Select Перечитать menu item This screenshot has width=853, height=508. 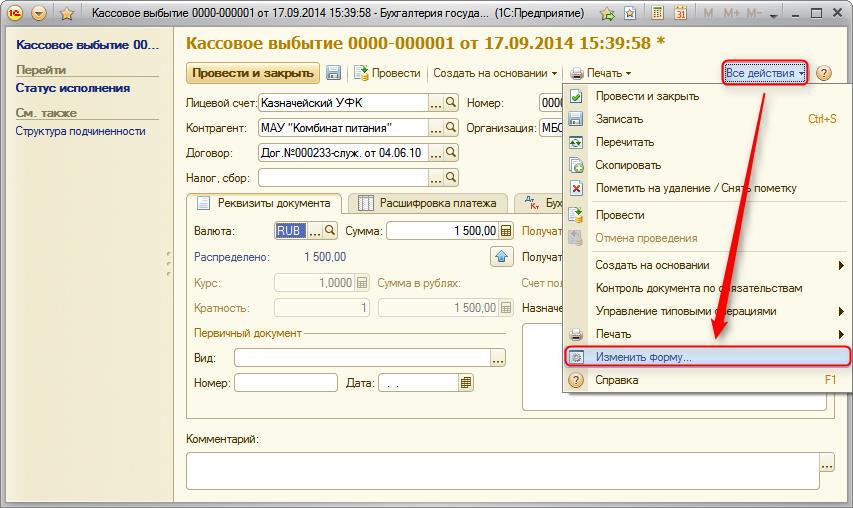click(x=707, y=142)
